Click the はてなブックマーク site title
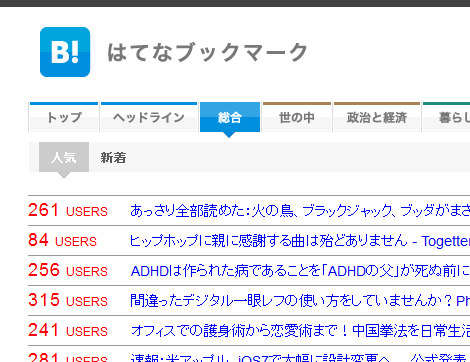Image resolution: width=470 pixels, height=362 pixels. [x=207, y=52]
